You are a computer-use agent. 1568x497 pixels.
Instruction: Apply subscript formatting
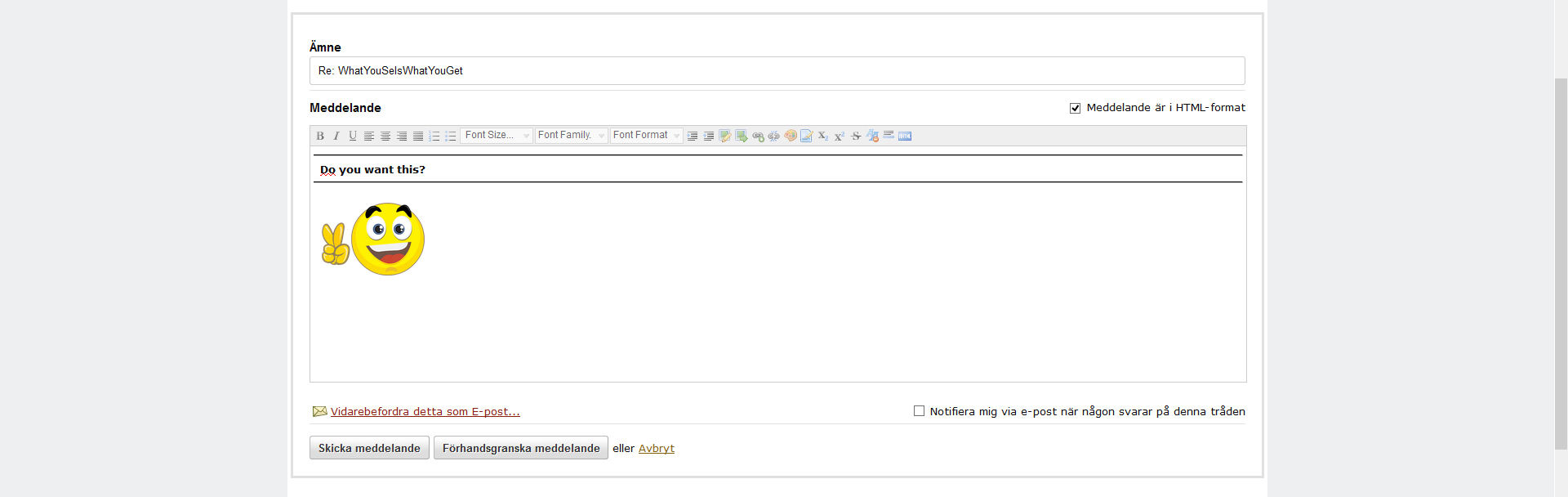823,136
